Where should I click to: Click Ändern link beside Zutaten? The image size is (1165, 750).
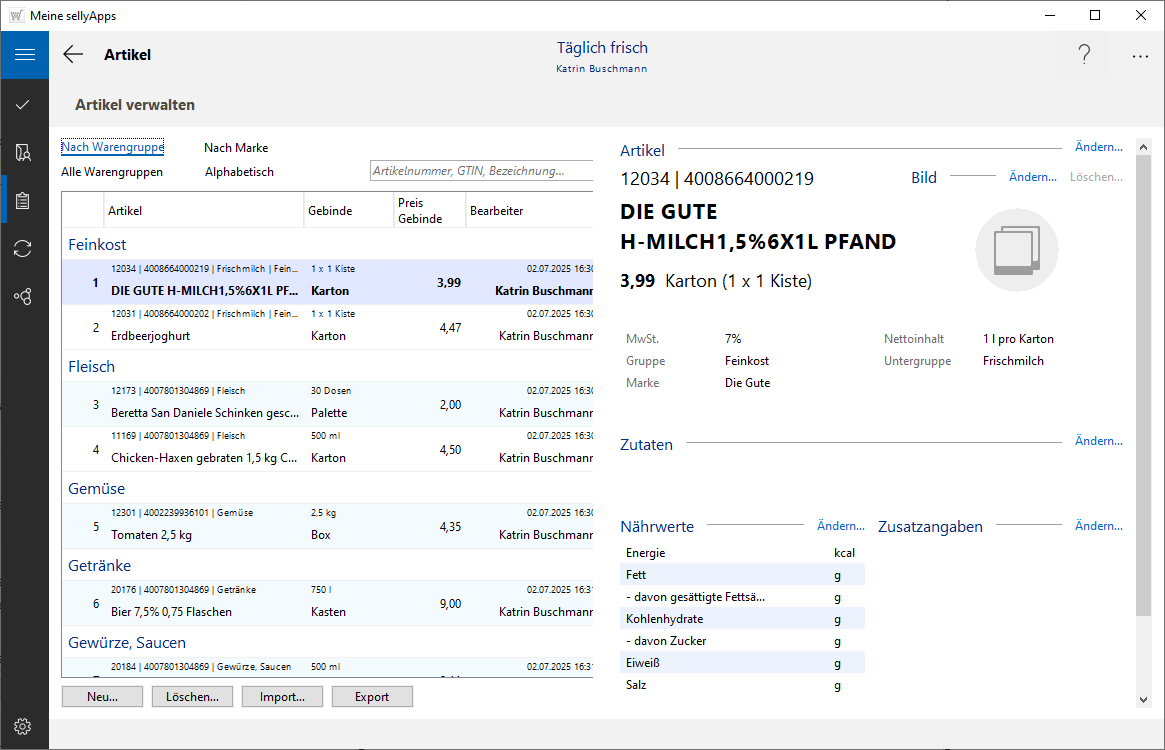tap(1098, 441)
